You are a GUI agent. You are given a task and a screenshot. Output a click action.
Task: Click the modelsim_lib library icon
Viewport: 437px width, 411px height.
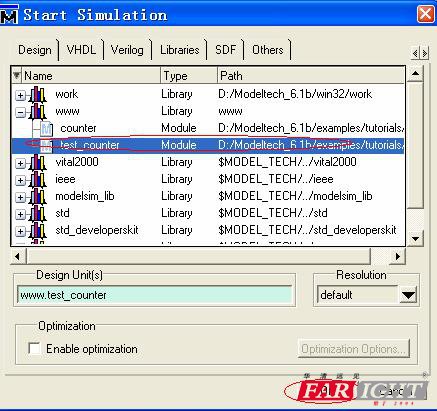pyautogui.click(x=37, y=197)
